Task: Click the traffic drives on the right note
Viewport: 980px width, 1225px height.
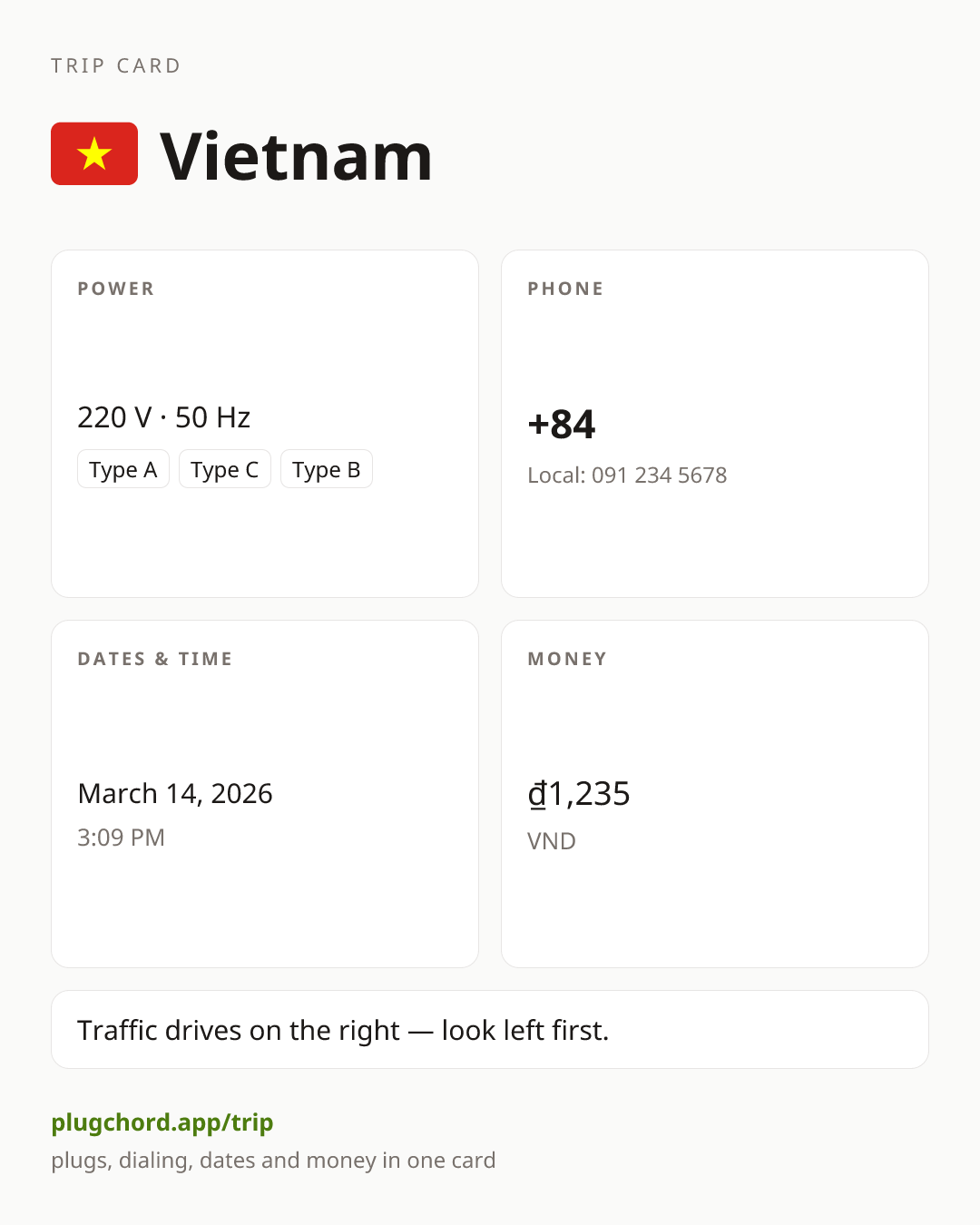Action: coord(343,1031)
